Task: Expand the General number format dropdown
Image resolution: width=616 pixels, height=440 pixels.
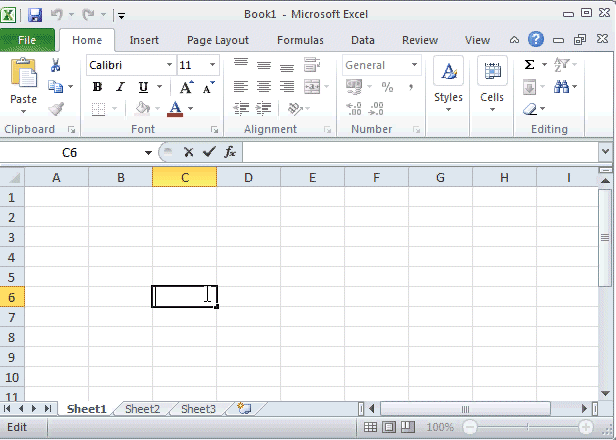Action: click(x=414, y=65)
